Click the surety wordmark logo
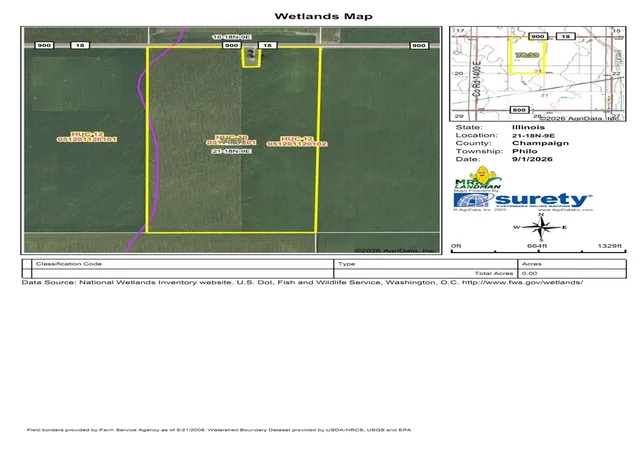 (543, 200)
